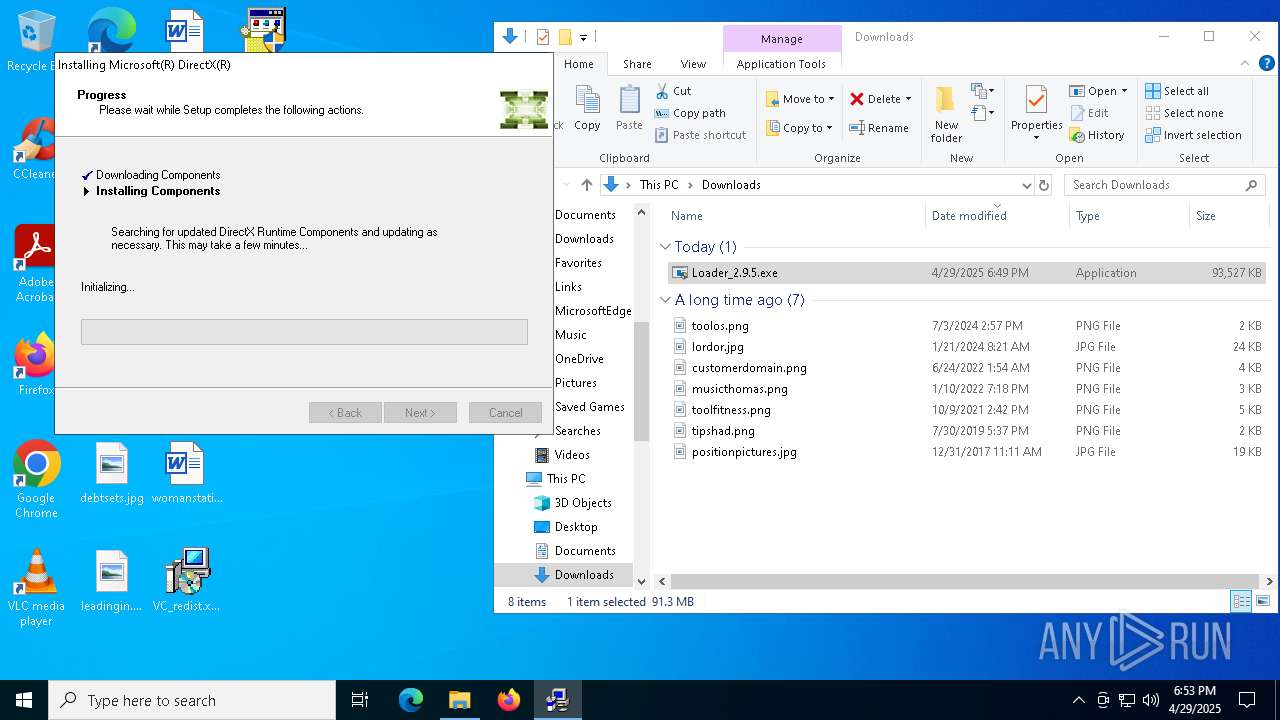This screenshot has width=1280, height=720.
Task: Open Microsoft Edge from the taskbar
Action: [x=411, y=700]
